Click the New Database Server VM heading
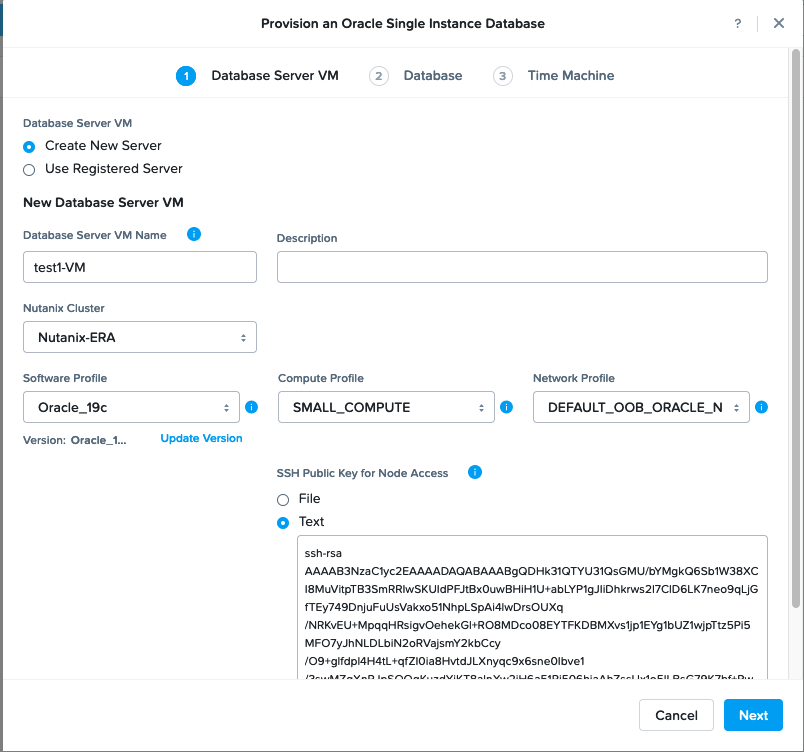The height and width of the screenshot is (752, 804). [103, 202]
